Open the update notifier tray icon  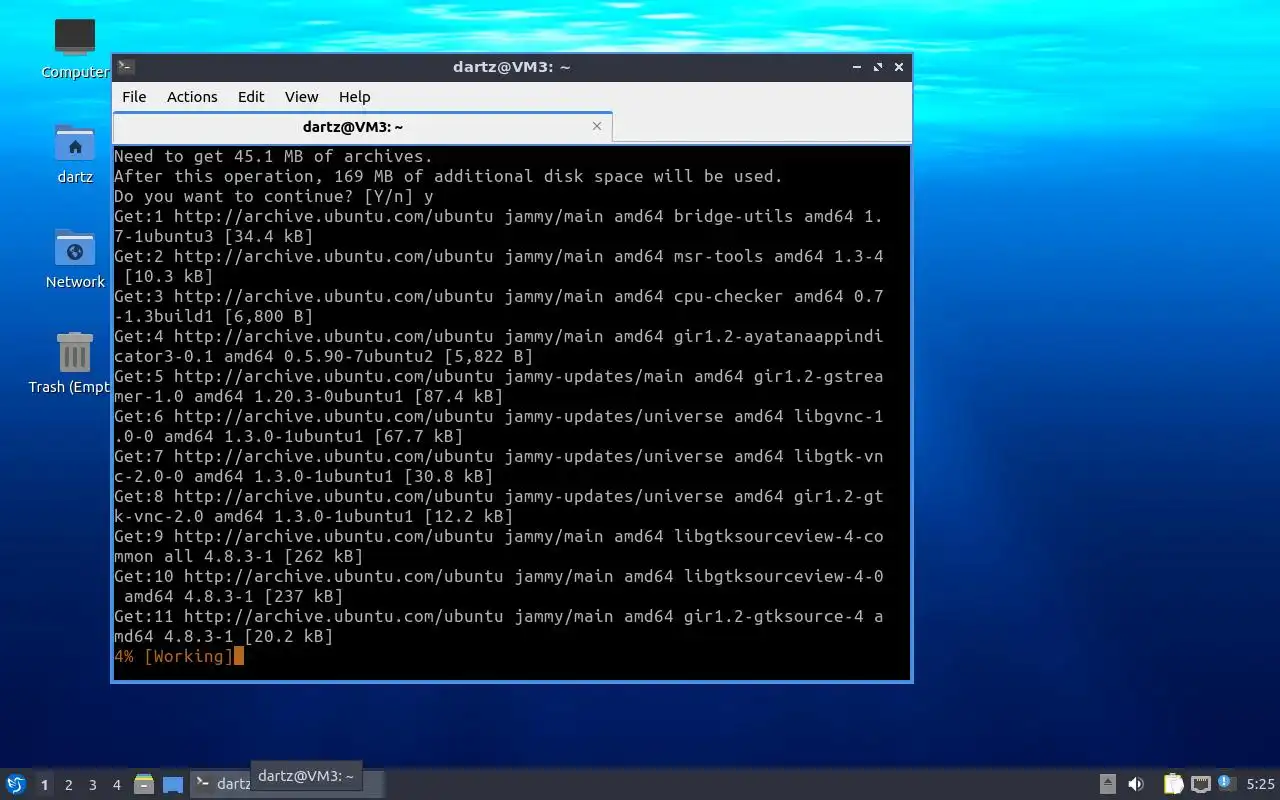1227,783
